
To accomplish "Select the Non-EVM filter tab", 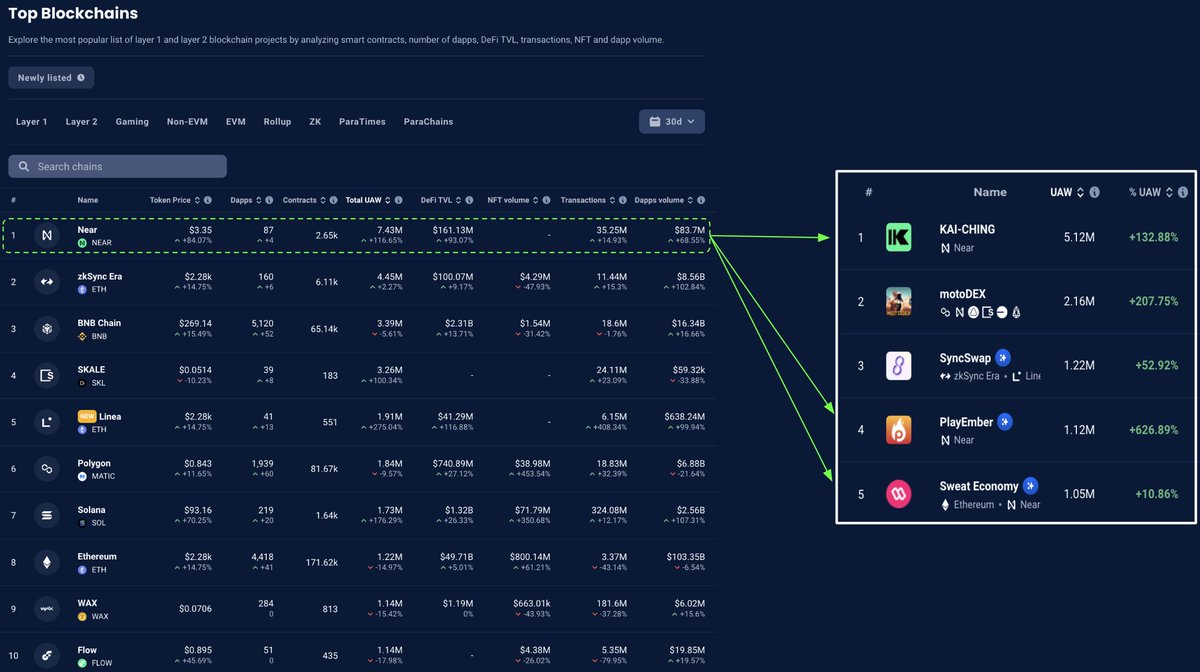I will (x=187, y=122).
